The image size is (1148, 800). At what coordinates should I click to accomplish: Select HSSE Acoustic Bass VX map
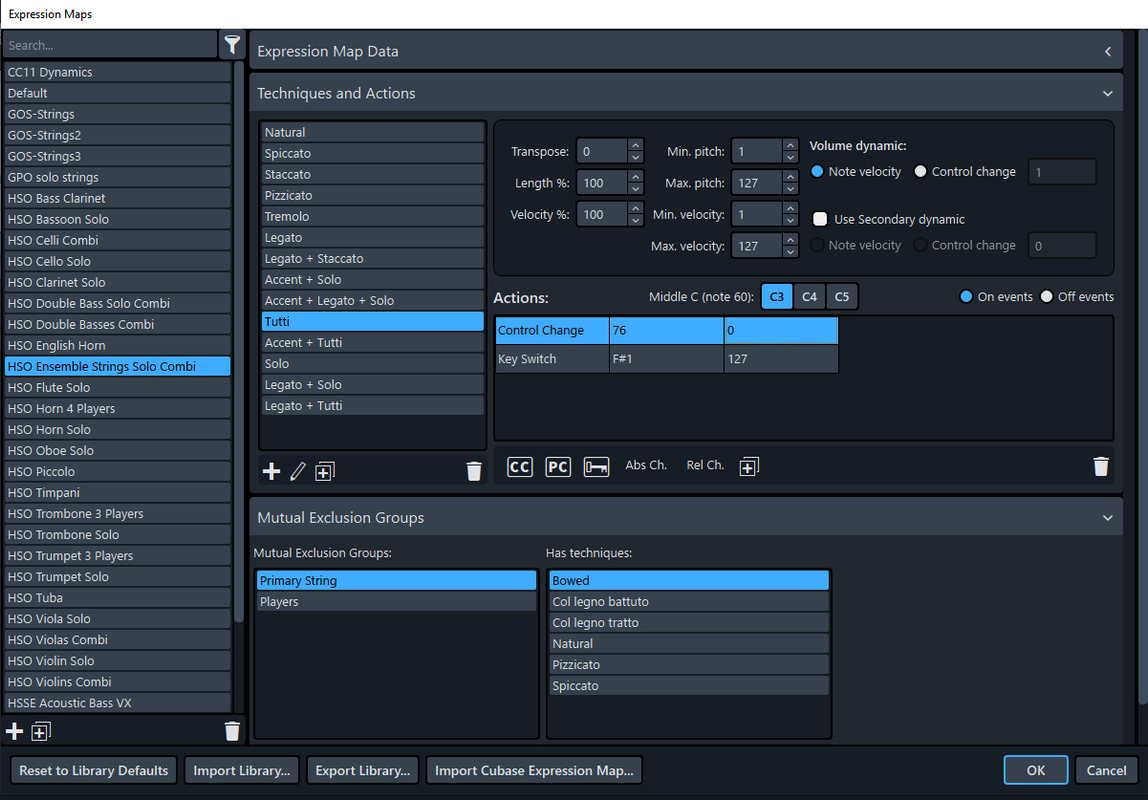(x=117, y=703)
